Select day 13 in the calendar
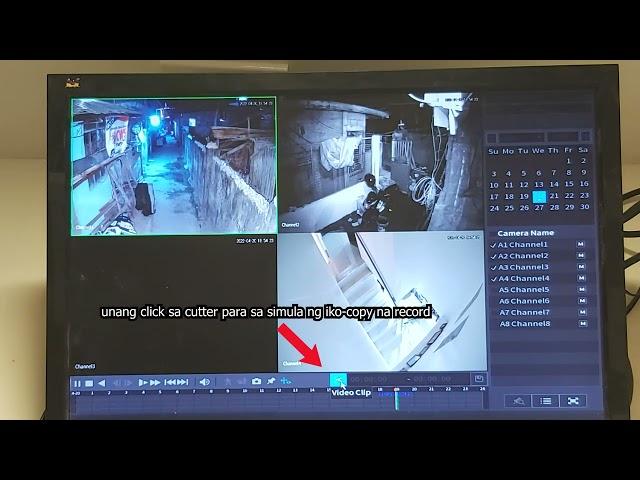640x480 pixels. click(x=539, y=185)
